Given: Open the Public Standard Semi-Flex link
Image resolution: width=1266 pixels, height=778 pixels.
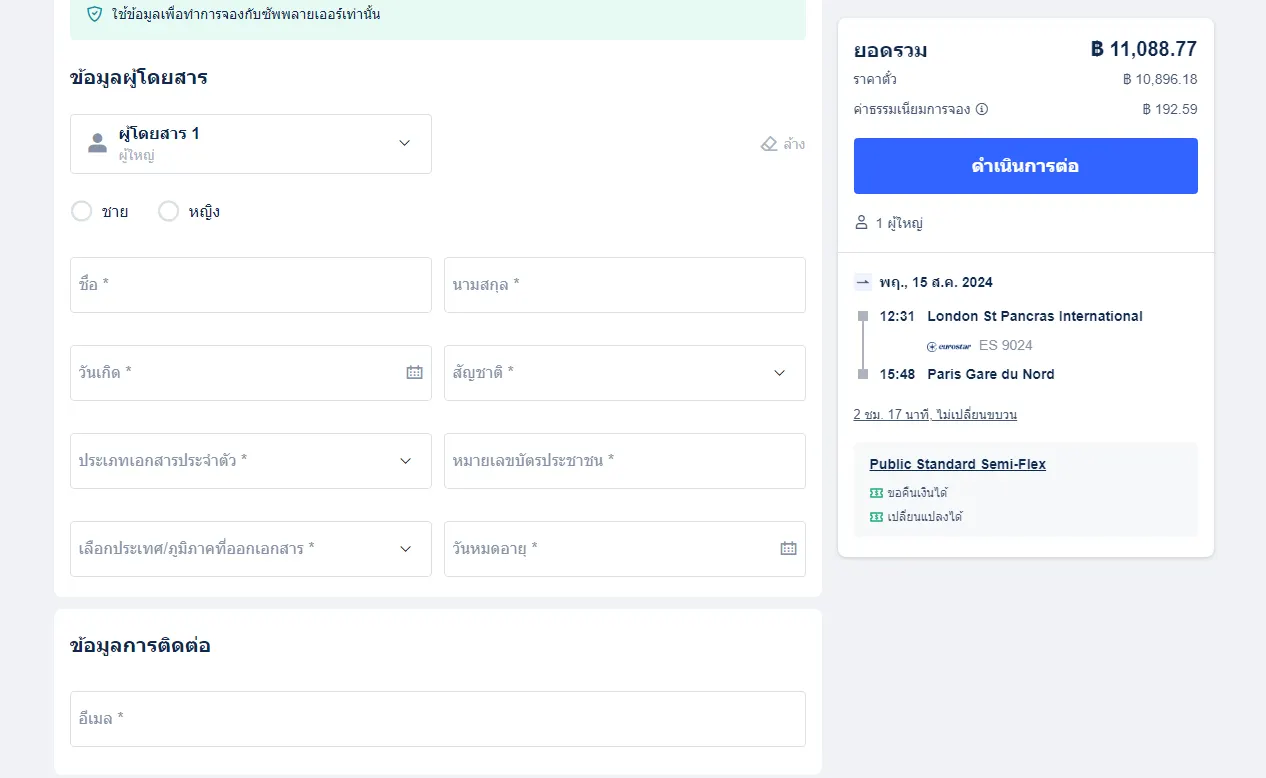Looking at the screenshot, I should (x=957, y=464).
